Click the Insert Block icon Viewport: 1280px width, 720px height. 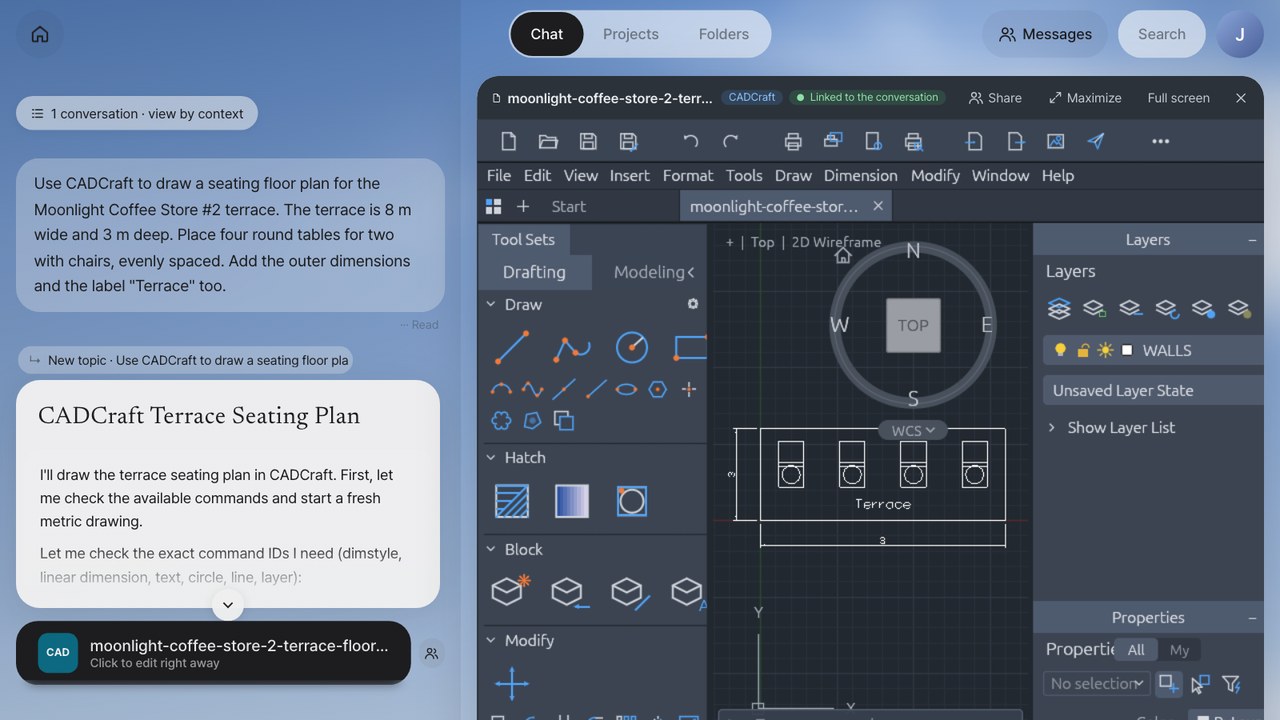570,591
